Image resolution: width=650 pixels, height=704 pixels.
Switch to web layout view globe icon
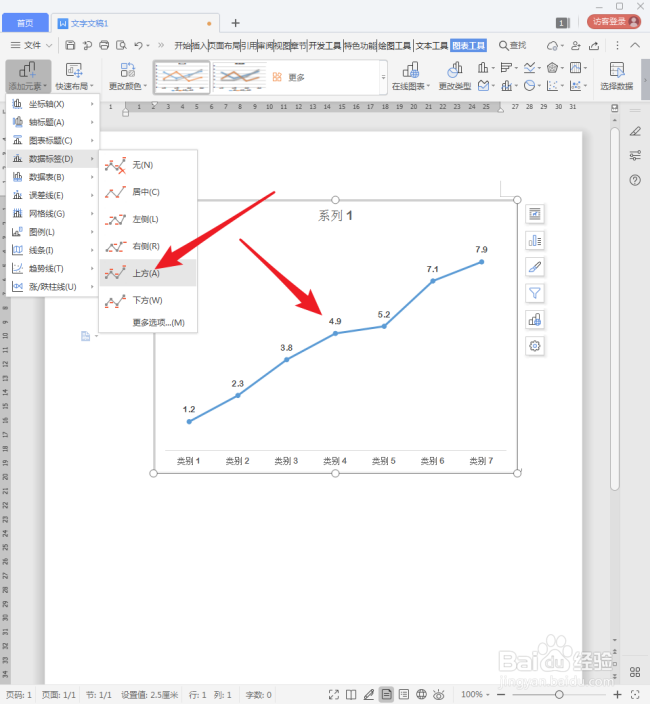click(x=421, y=695)
